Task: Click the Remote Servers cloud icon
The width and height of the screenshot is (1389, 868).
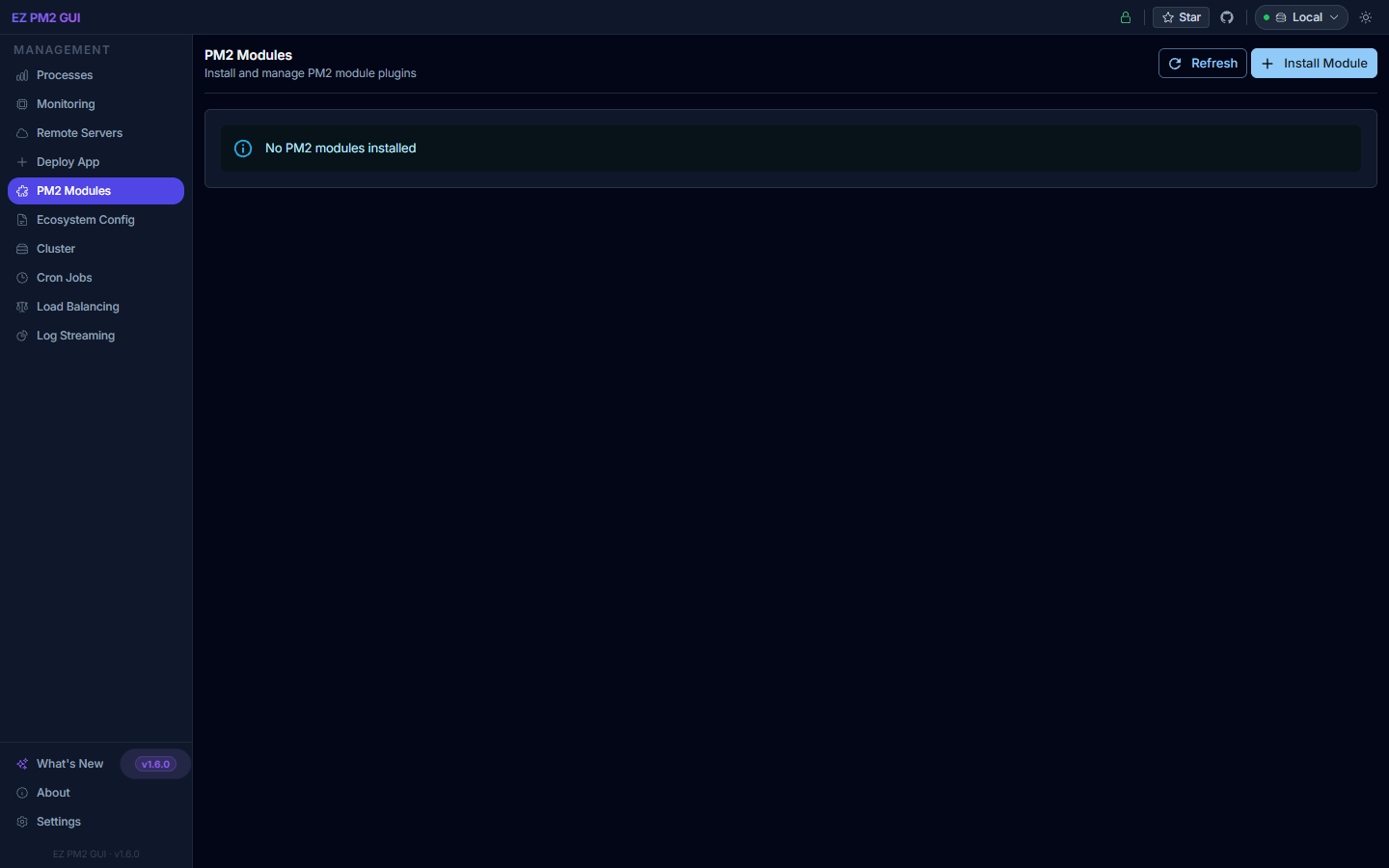Action: click(21, 133)
